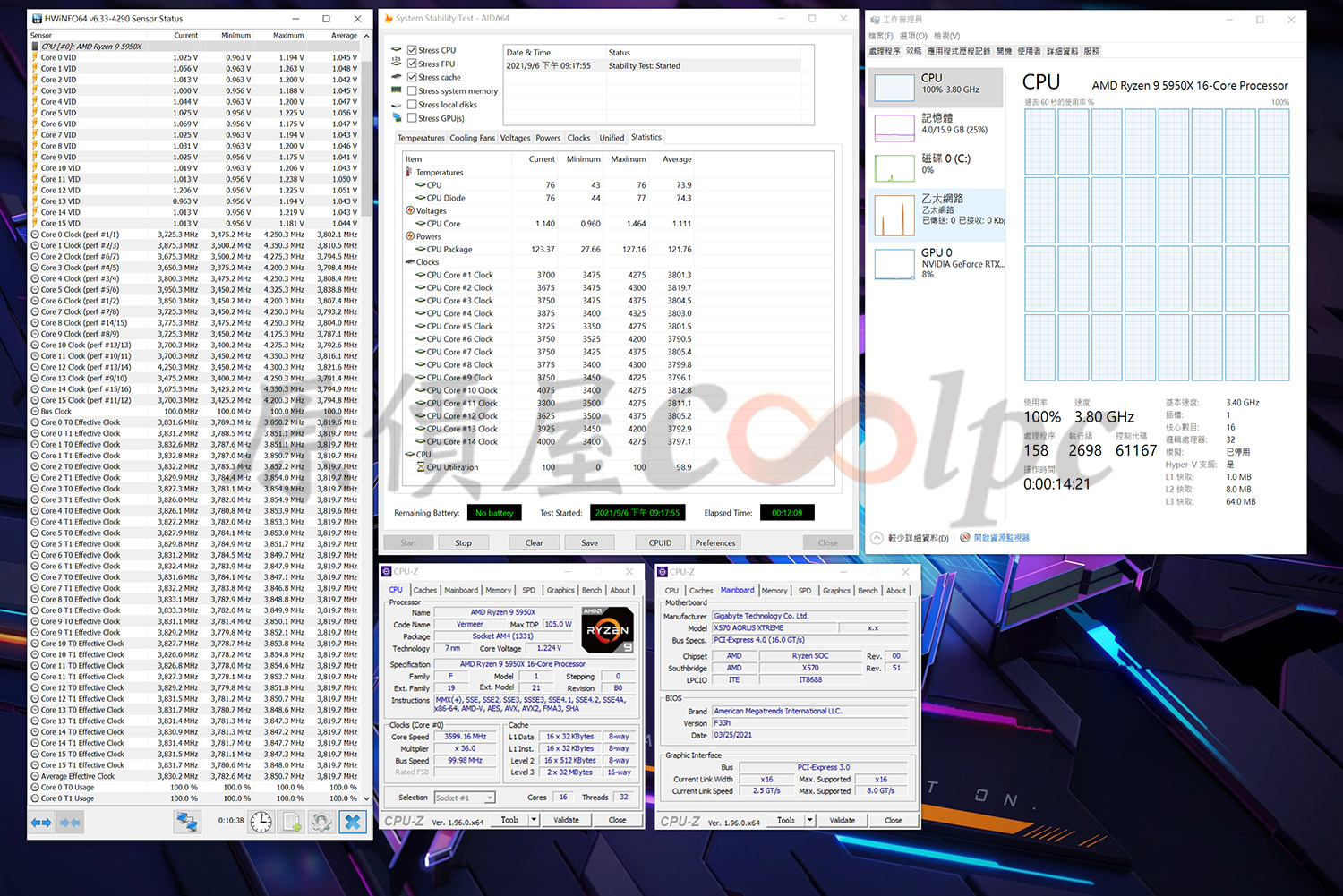The width and height of the screenshot is (1343, 896).
Task: Click Task Manager memory usage graph thumbnail
Action: point(894,127)
